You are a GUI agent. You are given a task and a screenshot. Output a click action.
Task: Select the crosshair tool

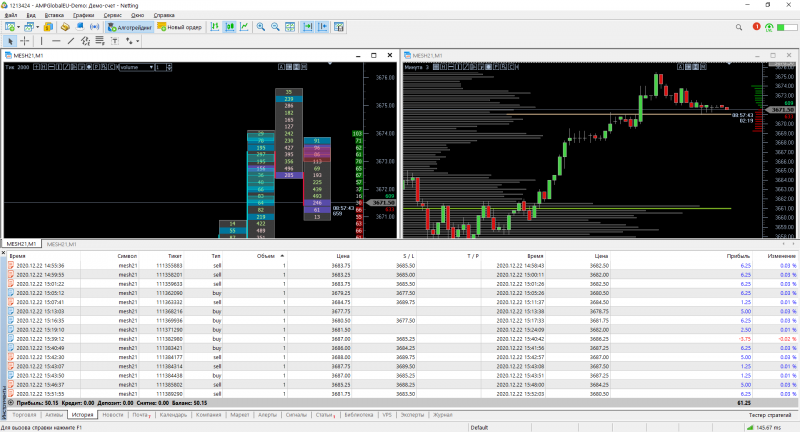click(24, 41)
